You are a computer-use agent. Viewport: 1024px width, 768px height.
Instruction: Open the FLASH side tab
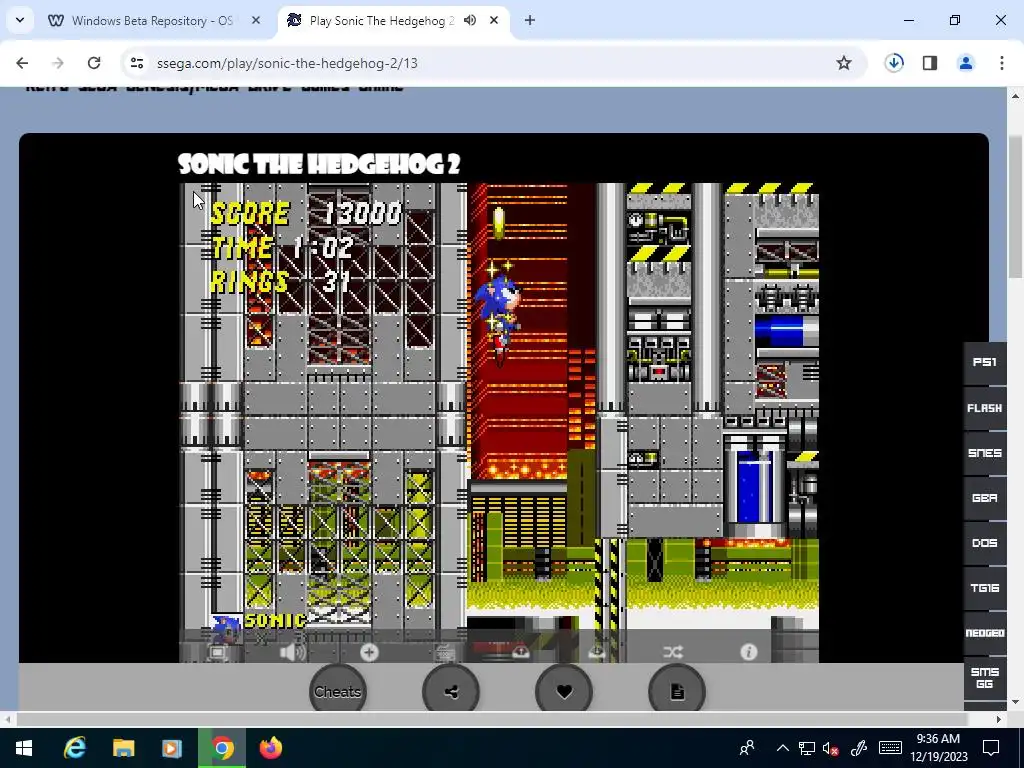(x=985, y=408)
